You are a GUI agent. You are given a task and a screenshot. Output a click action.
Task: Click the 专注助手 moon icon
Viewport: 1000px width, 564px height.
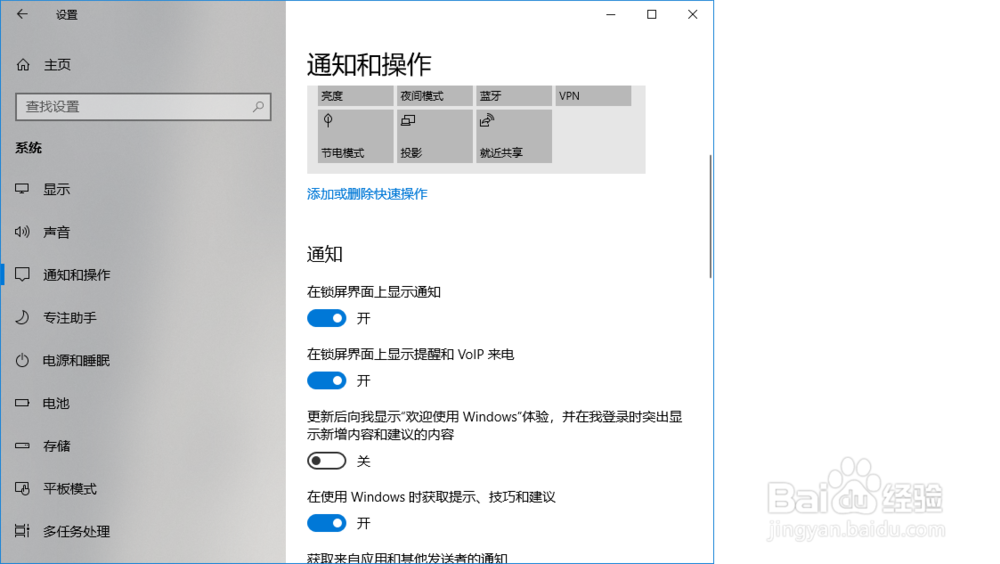pos(22,317)
